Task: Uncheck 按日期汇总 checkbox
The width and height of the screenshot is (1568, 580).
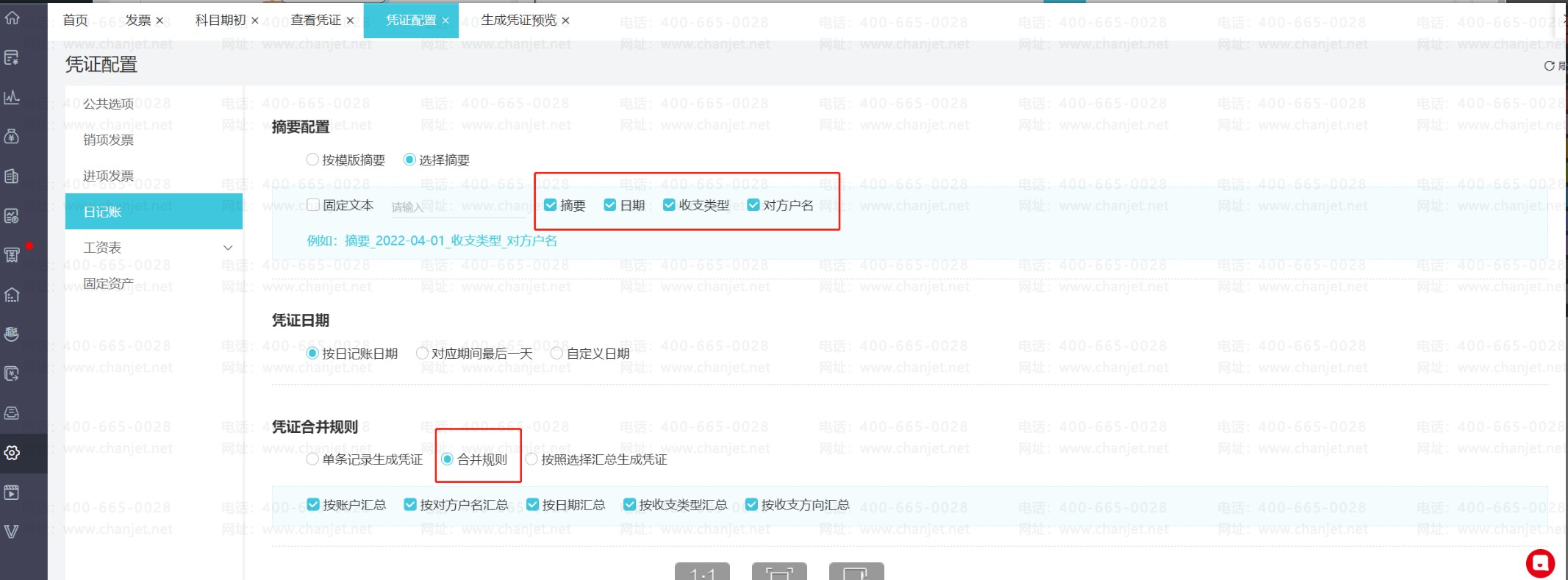Action: point(533,504)
